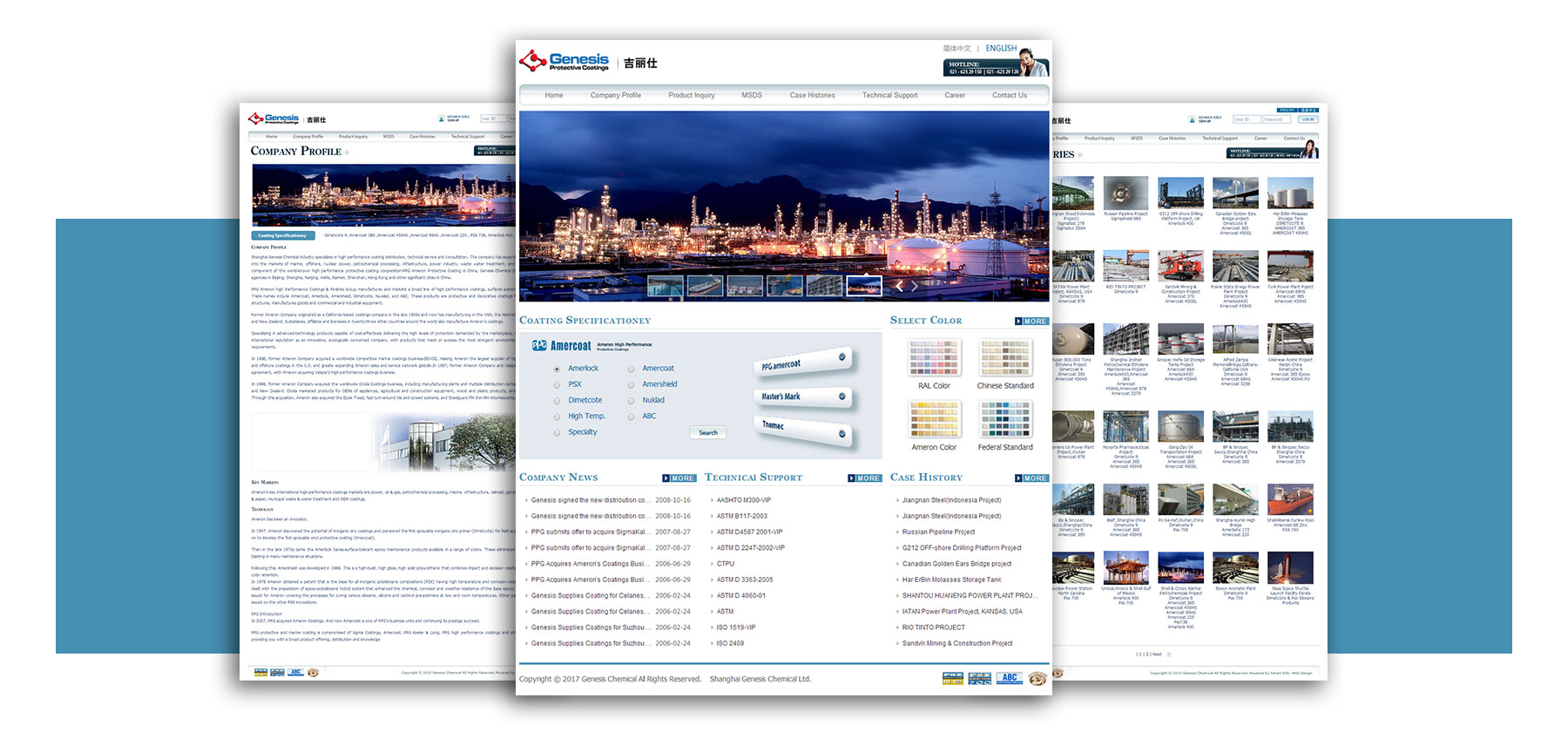
Task: Open MORE next to Select Color
Action: click(x=1031, y=322)
